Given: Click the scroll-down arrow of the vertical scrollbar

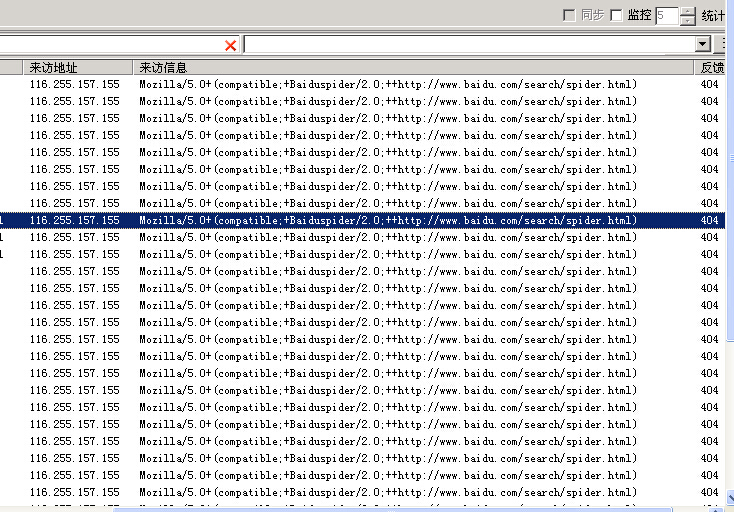Looking at the screenshot, I should coord(730,497).
